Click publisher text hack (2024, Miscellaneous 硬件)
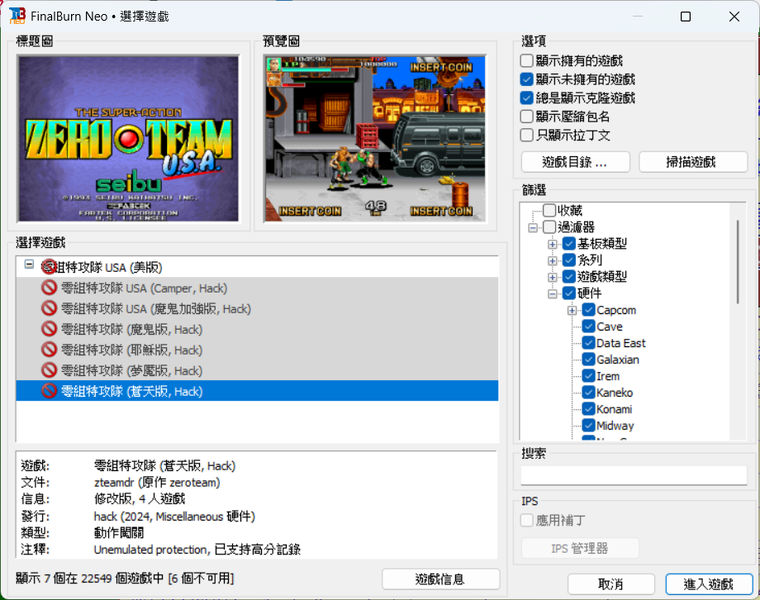This screenshot has height=600, width=760. (x=174, y=516)
